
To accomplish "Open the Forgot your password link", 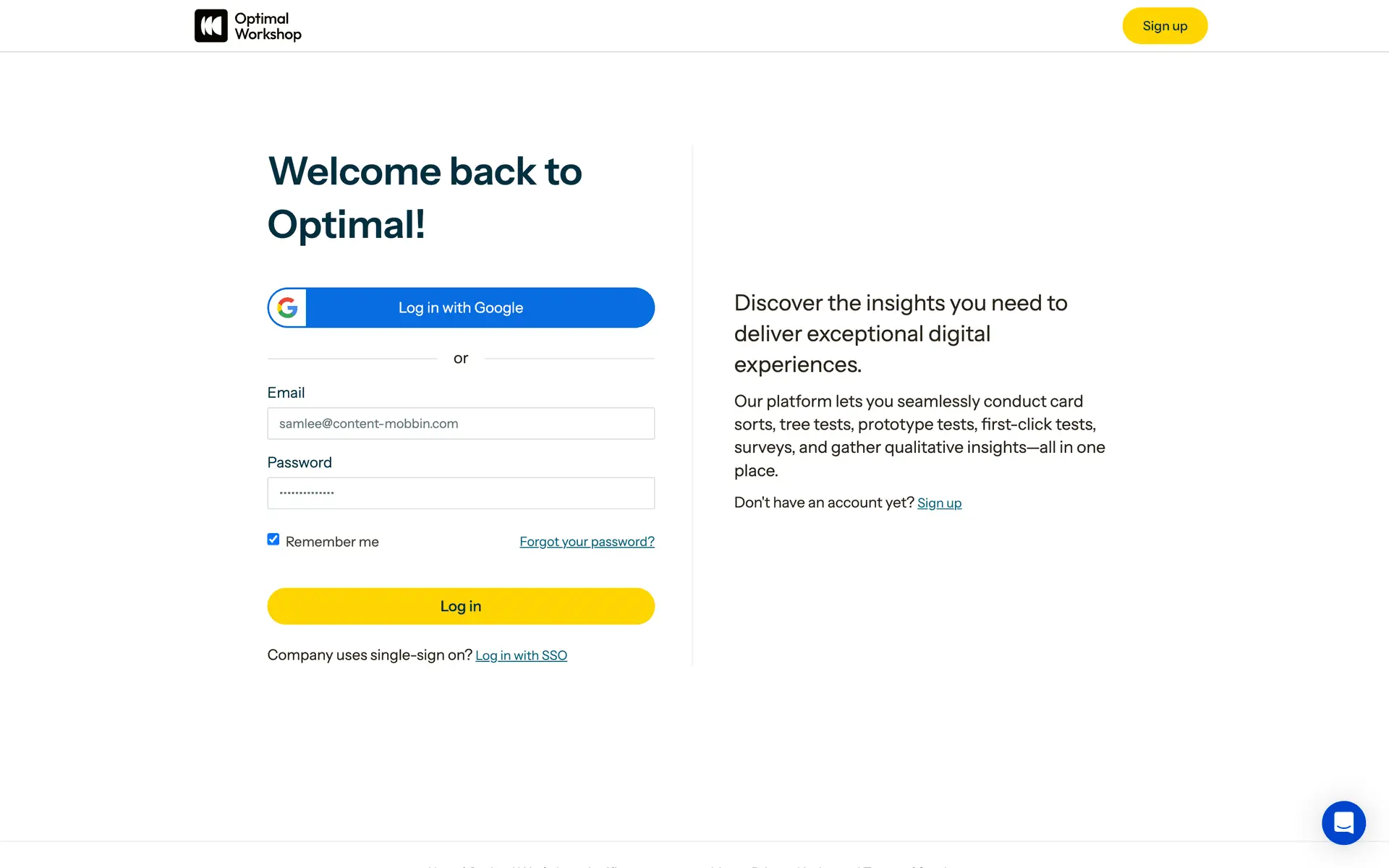I will point(587,542).
